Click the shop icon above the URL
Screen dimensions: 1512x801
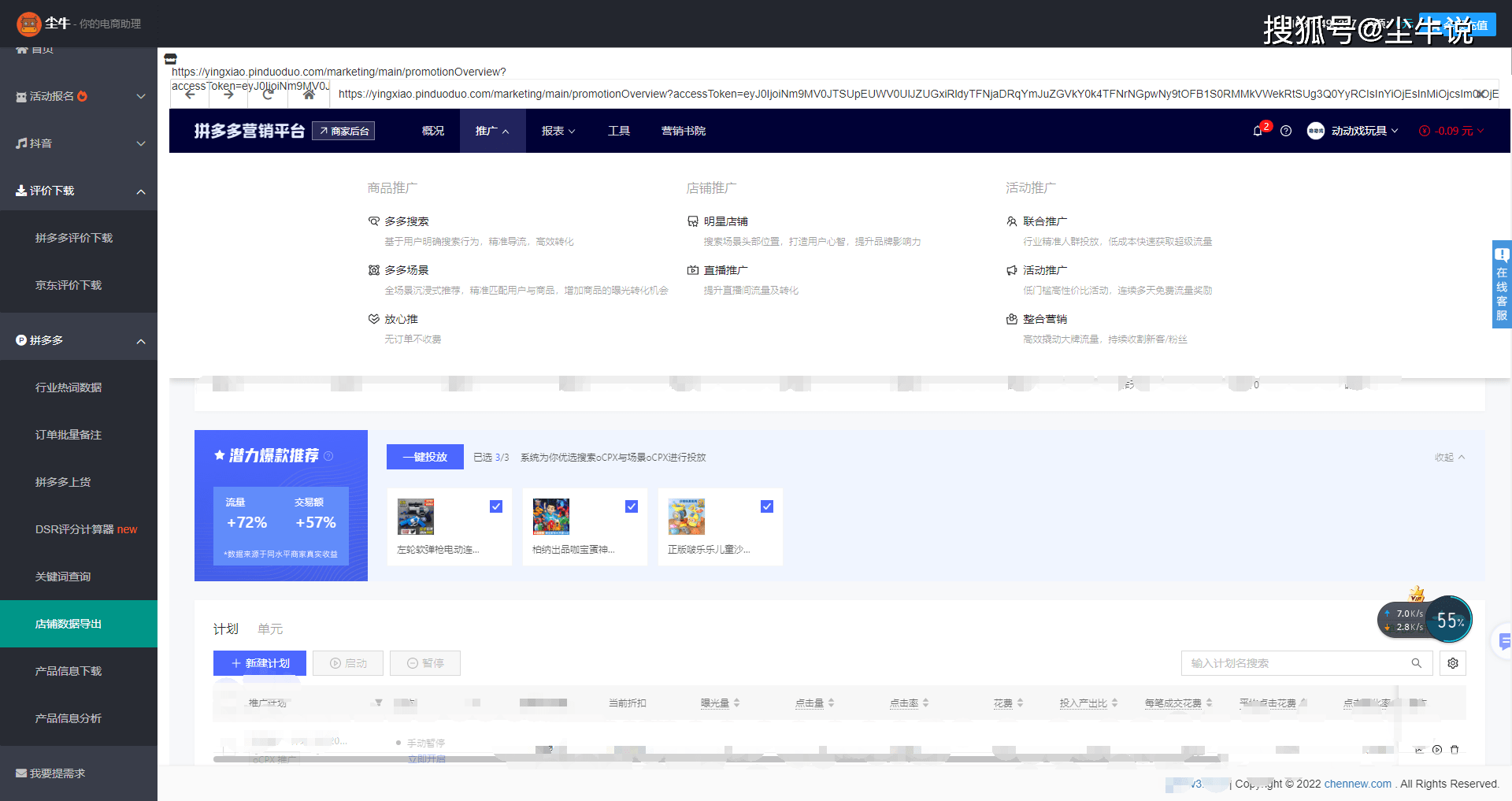pyautogui.click(x=170, y=58)
